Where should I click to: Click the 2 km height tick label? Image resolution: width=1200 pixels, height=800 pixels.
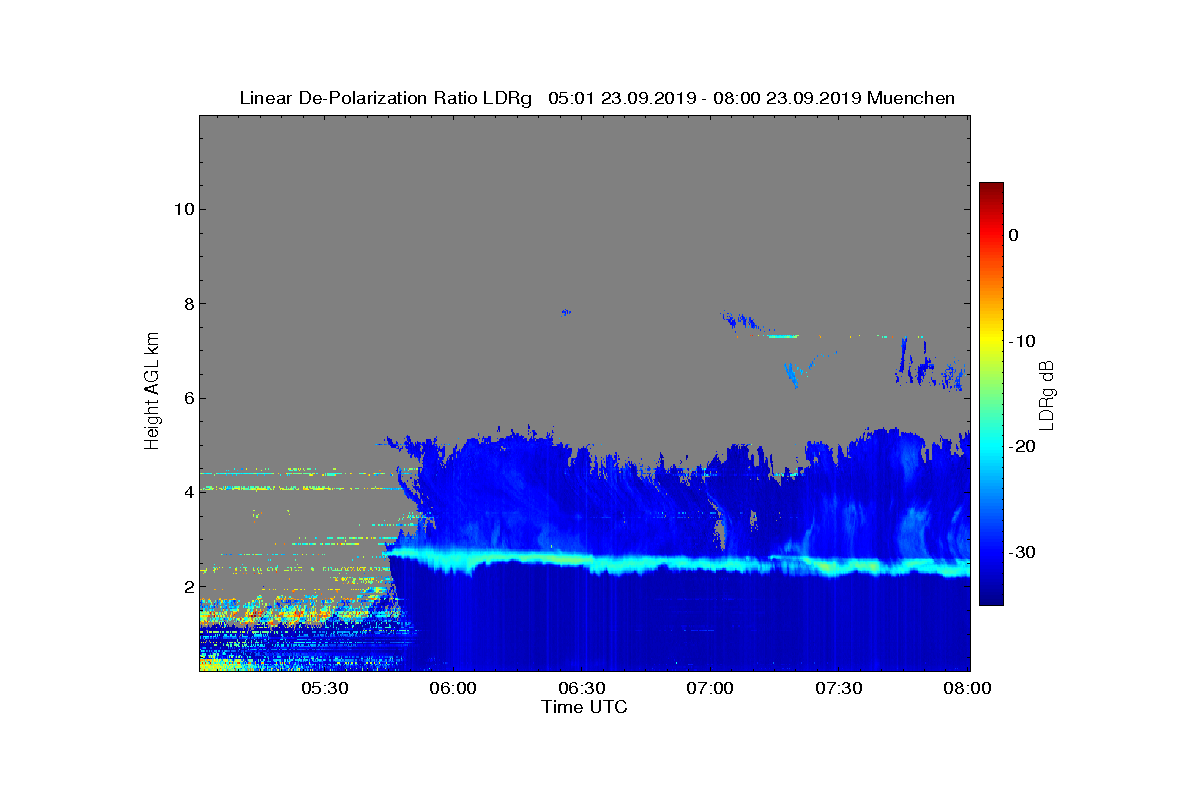184,587
